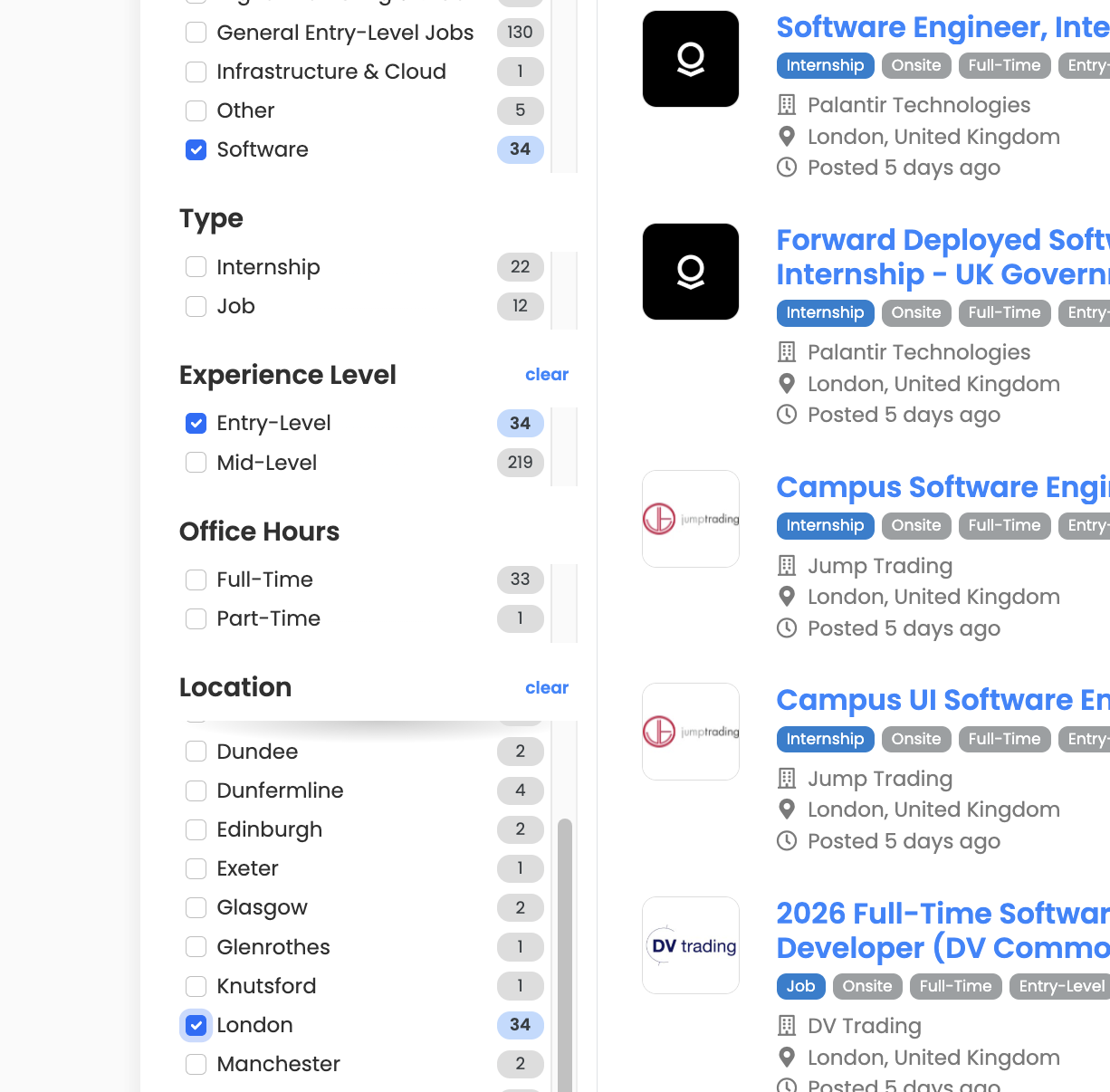Open the first Palantir Technologies logo thumbnail
This screenshot has width=1110, height=1092.
[691, 59]
